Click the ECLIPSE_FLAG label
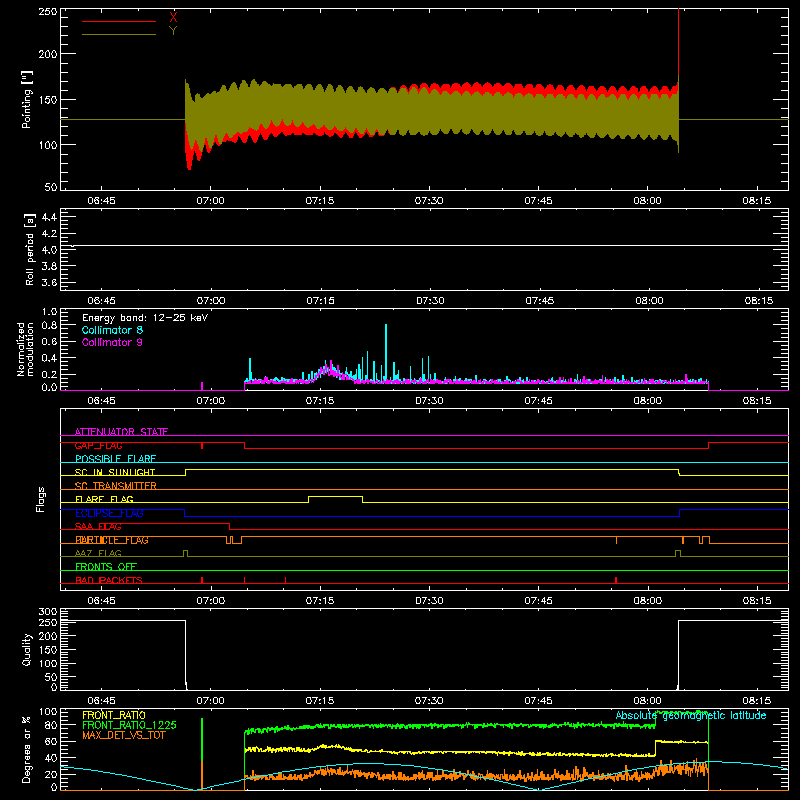800x800 pixels. (x=109, y=513)
